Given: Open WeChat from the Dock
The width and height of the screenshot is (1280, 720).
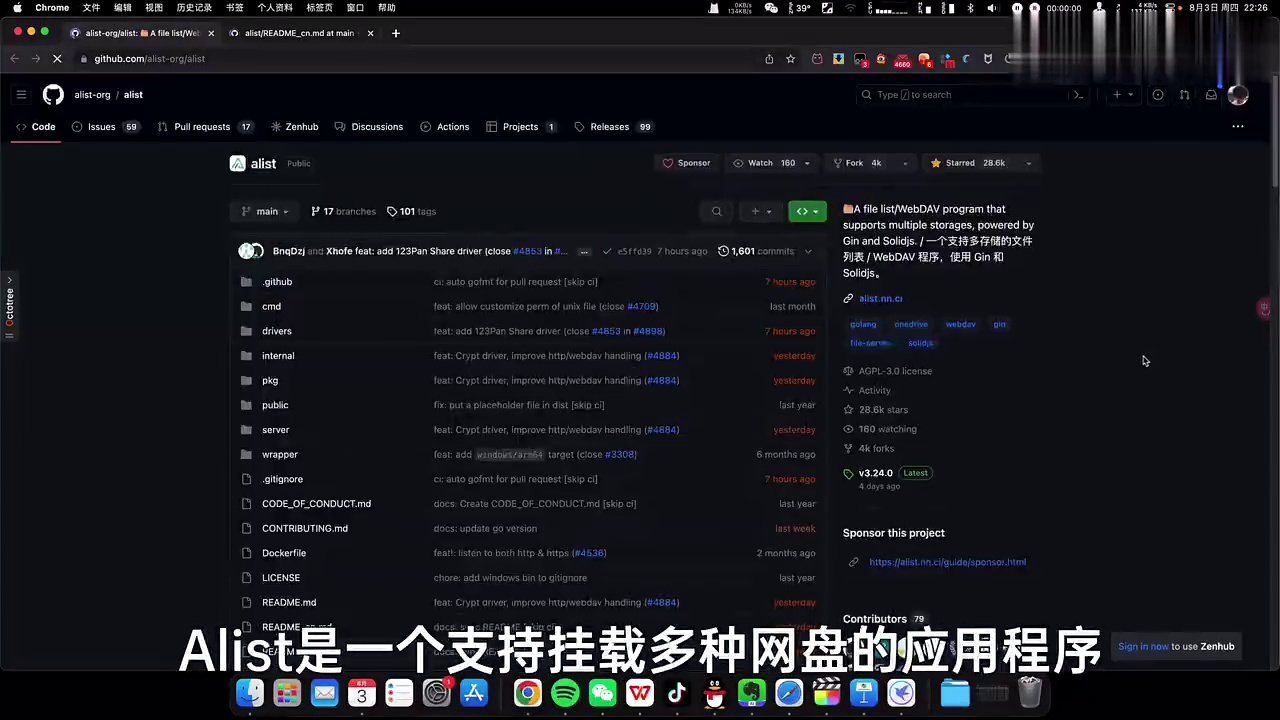Looking at the screenshot, I should click(602, 692).
